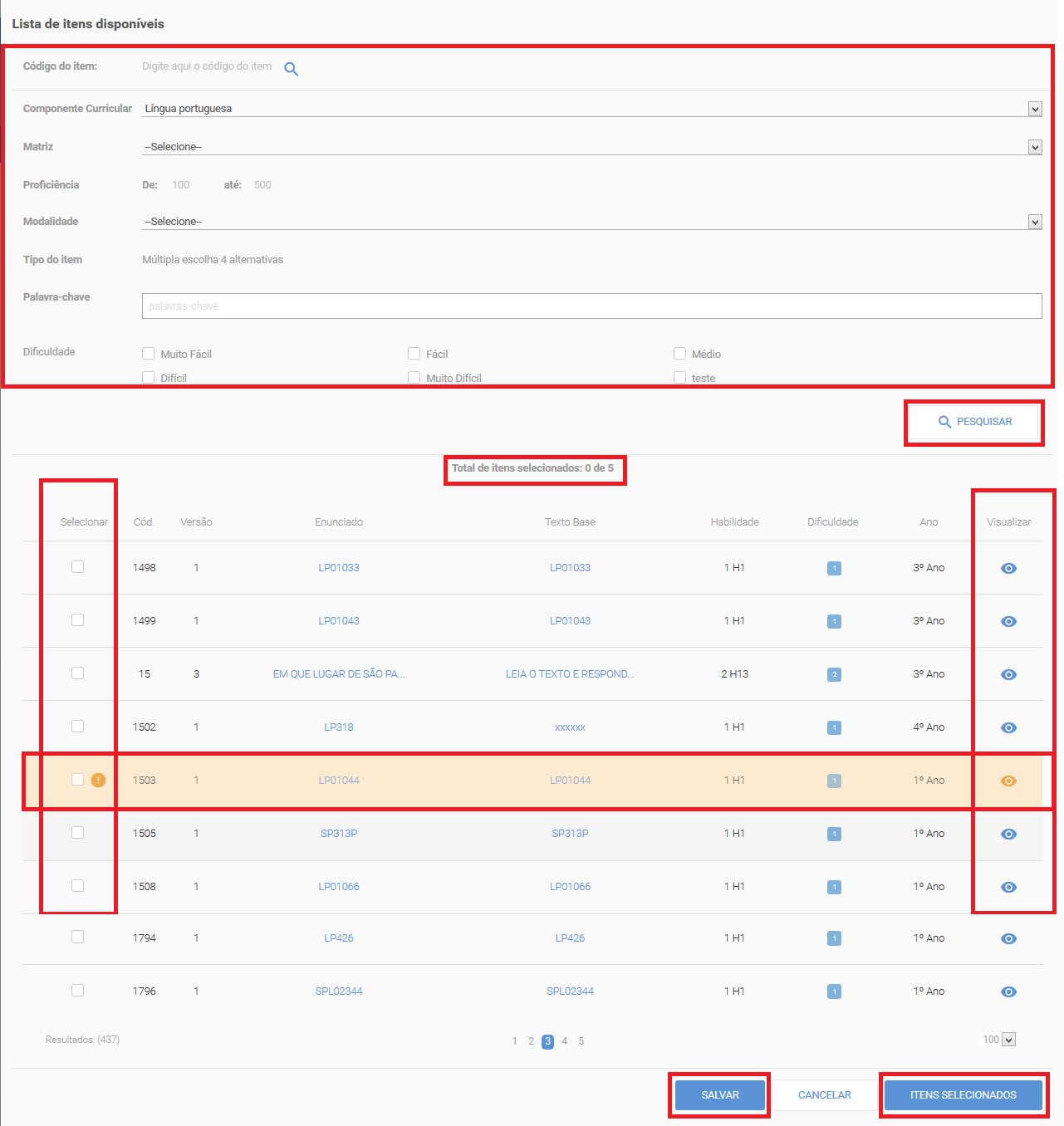The width and height of the screenshot is (1064, 1126).
Task: Check the Médio difficulty option
Action: tap(679, 354)
